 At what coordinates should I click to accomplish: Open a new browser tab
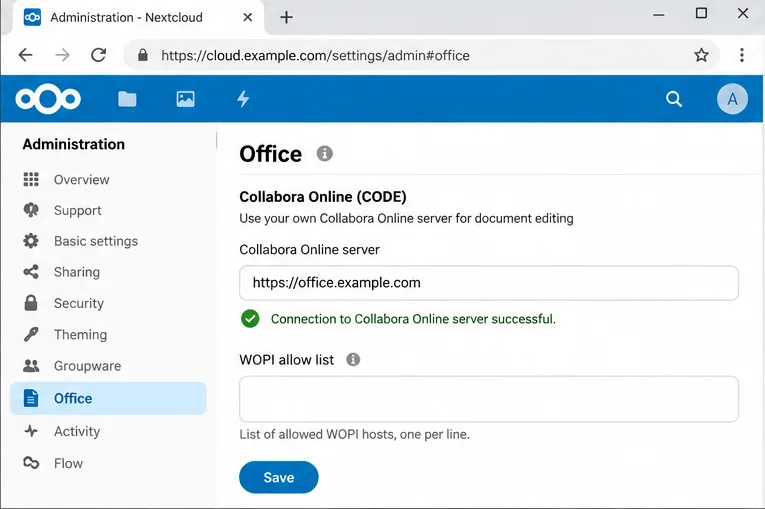pos(286,18)
